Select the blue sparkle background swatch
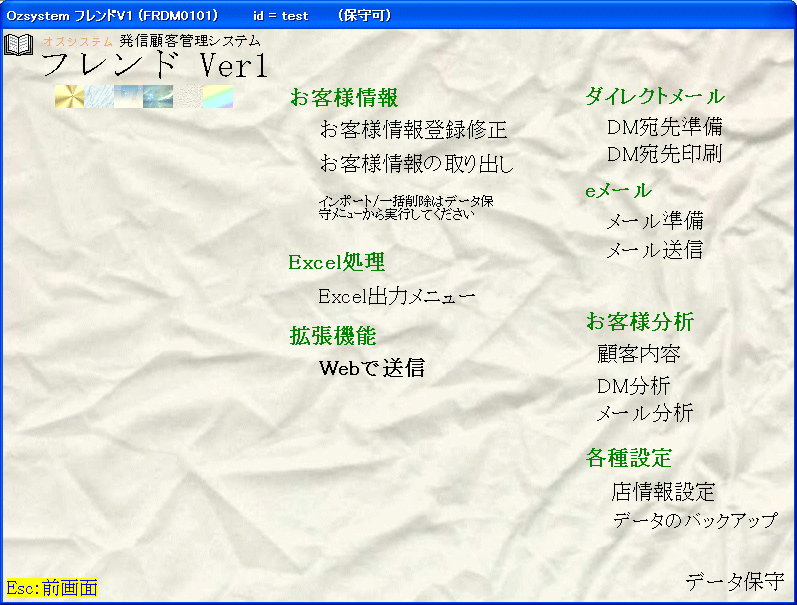797x605 pixels. click(129, 96)
